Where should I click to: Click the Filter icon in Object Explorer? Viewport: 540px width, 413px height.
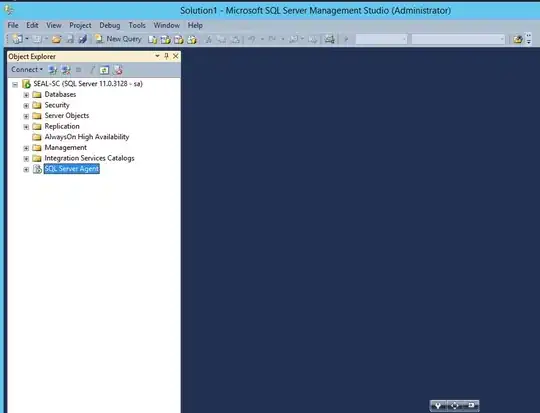point(92,70)
